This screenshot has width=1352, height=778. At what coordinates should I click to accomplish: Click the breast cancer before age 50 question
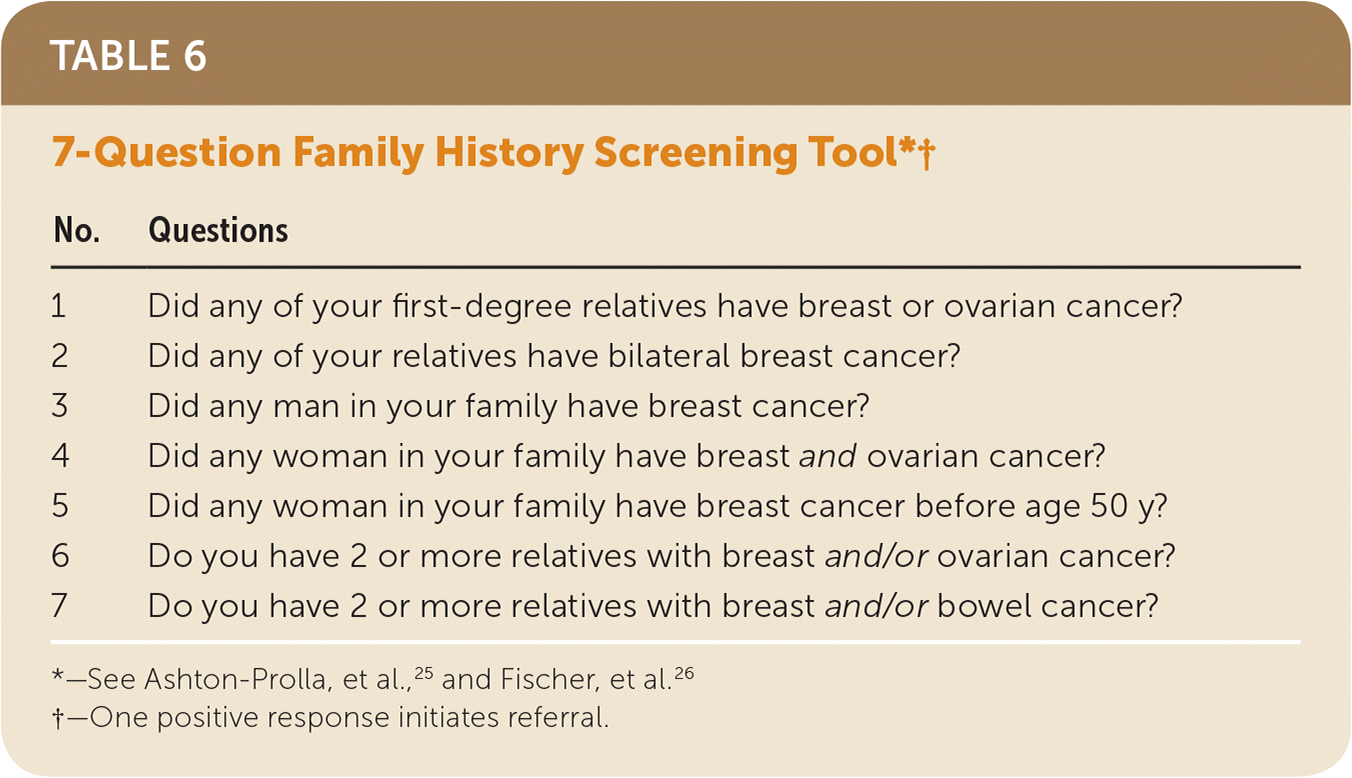click(x=657, y=506)
